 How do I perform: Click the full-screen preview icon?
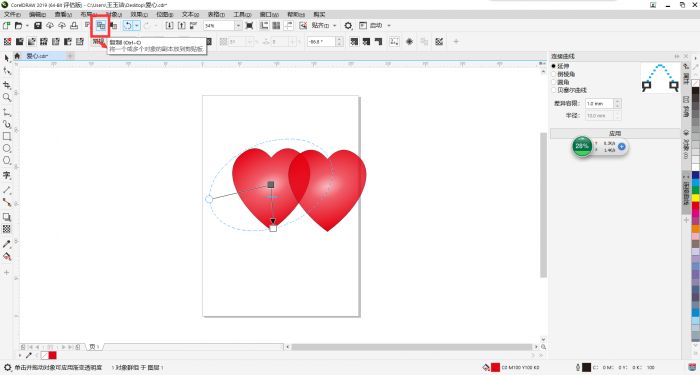(x=250, y=26)
